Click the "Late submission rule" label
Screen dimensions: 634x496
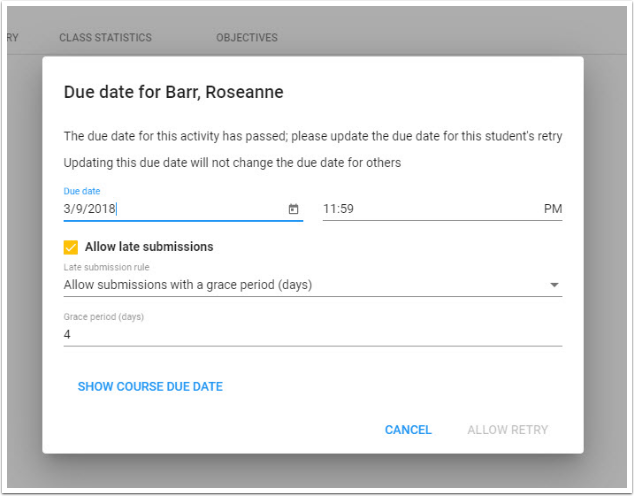(100, 267)
